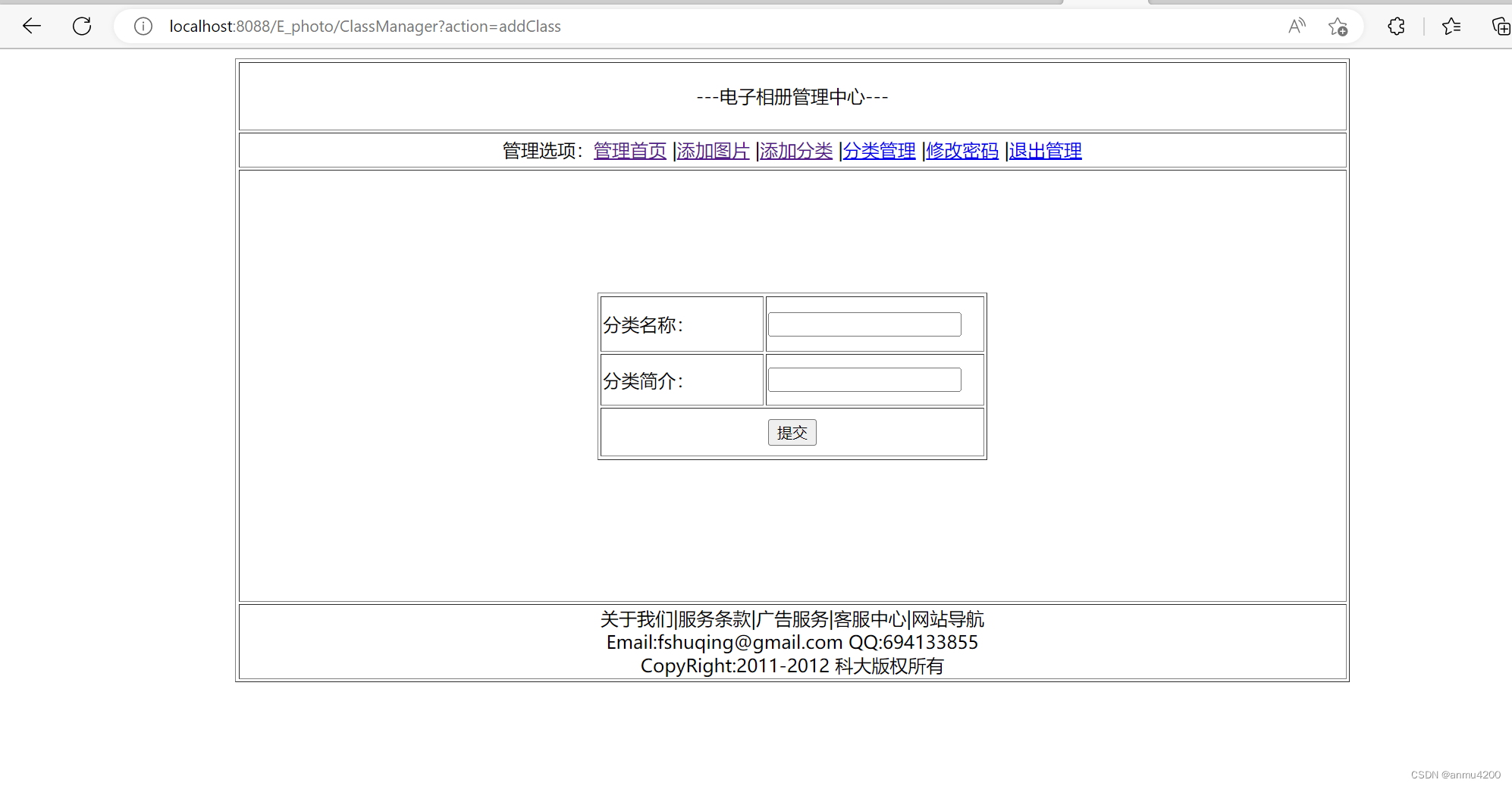Viewport: 1512px width, 786px height.
Task: Click the site information icon in address bar
Action: tap(143, 26)
